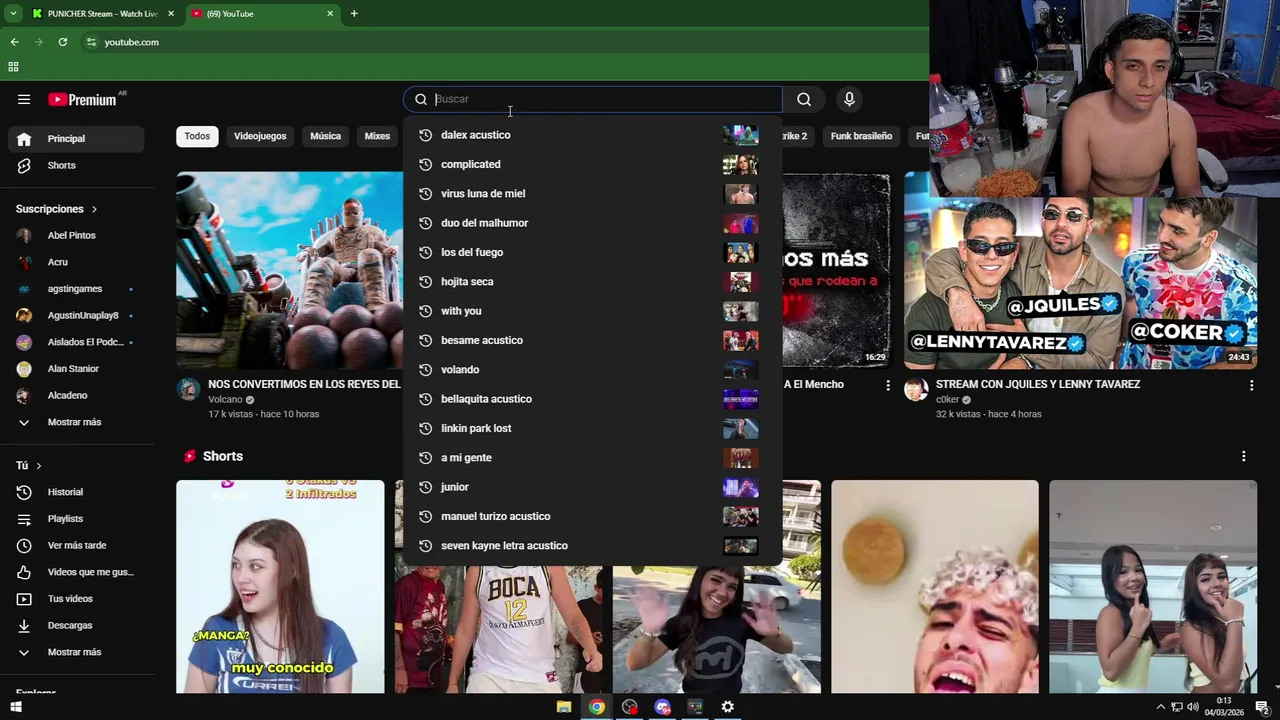1280x720 pixels.
Task: Select the Funk brasileño filter chip
Action: (861, 136)
